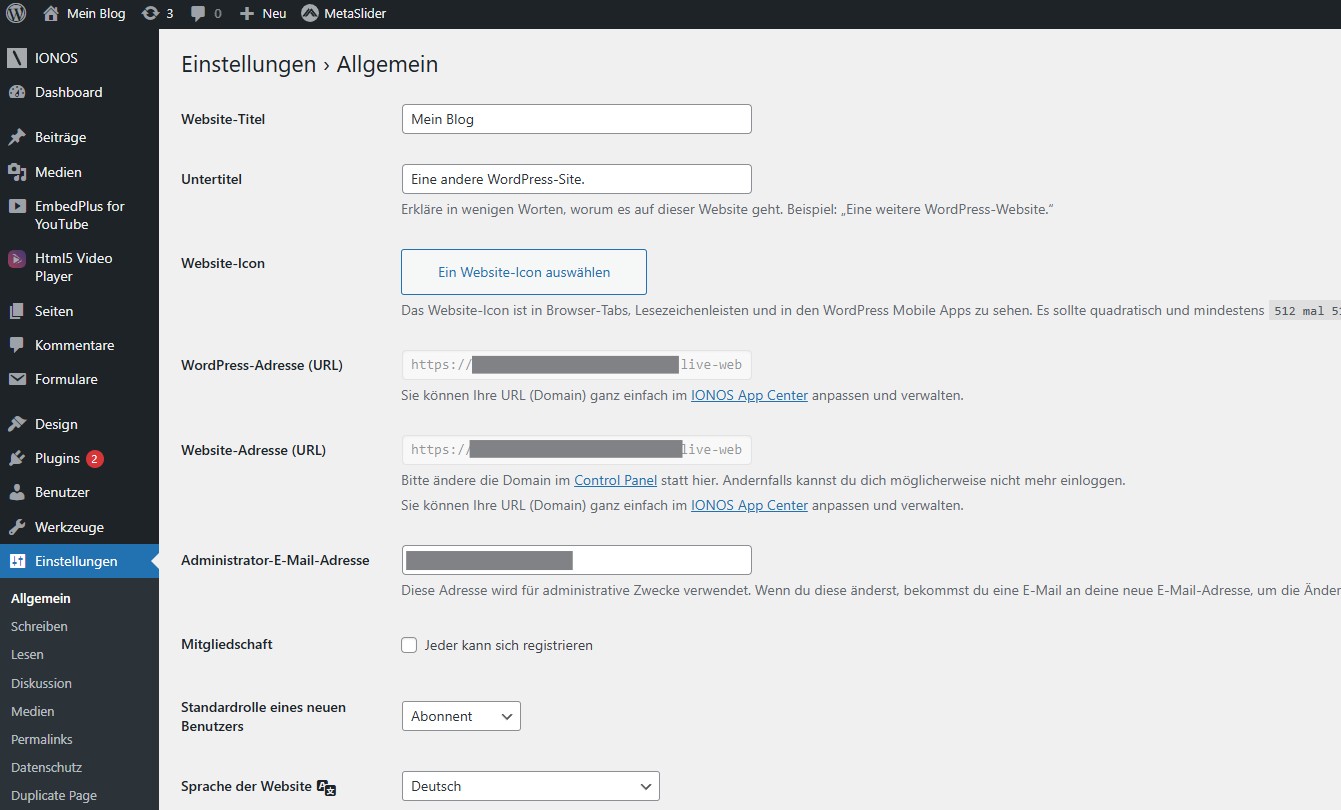The width and height of the screenshot is (1341, 810).
Task: Click into the Untertitel field
Action: (576, 179)
